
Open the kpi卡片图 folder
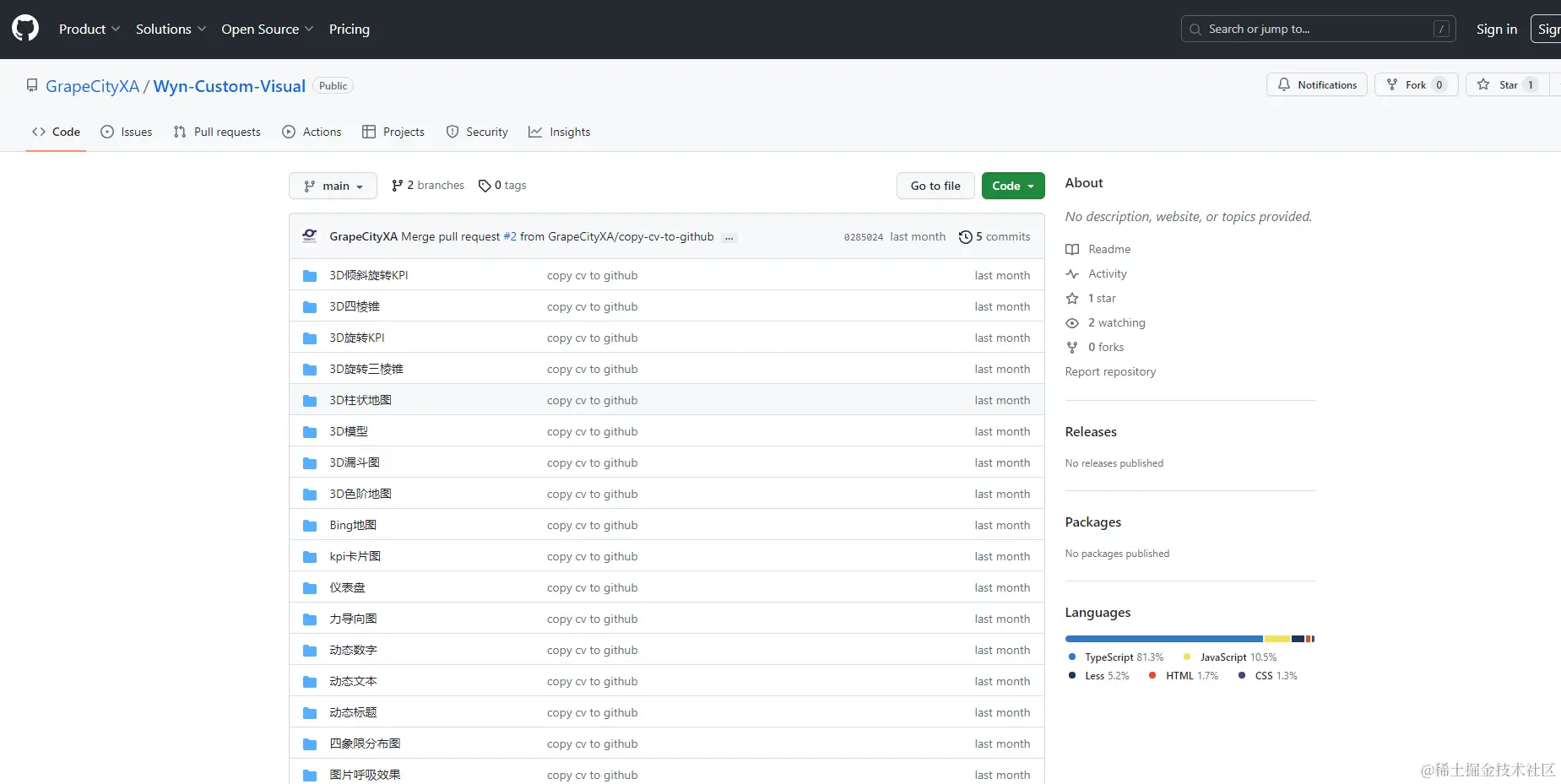355,556
